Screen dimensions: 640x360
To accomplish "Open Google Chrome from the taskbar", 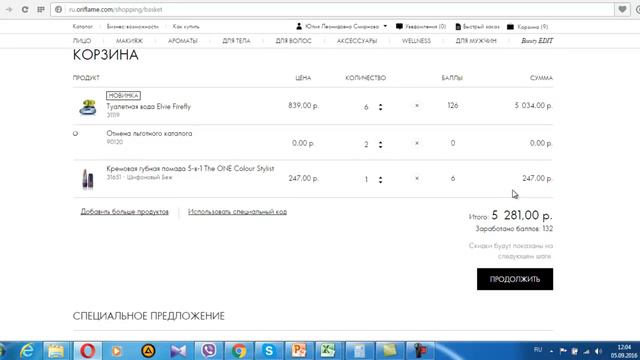I will [239, 351].
